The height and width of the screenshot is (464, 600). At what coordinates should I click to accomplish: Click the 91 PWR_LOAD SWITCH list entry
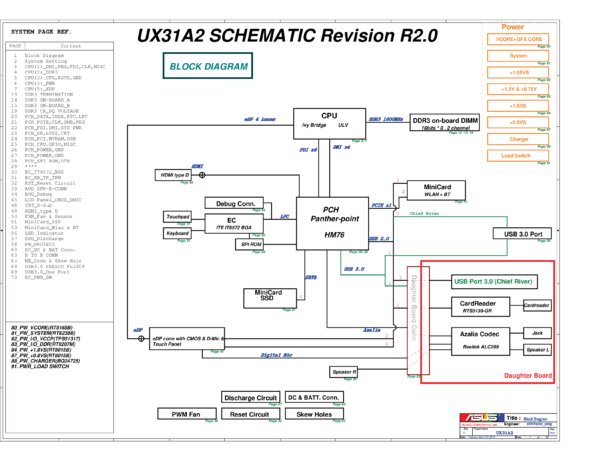[x=40, y=366]
